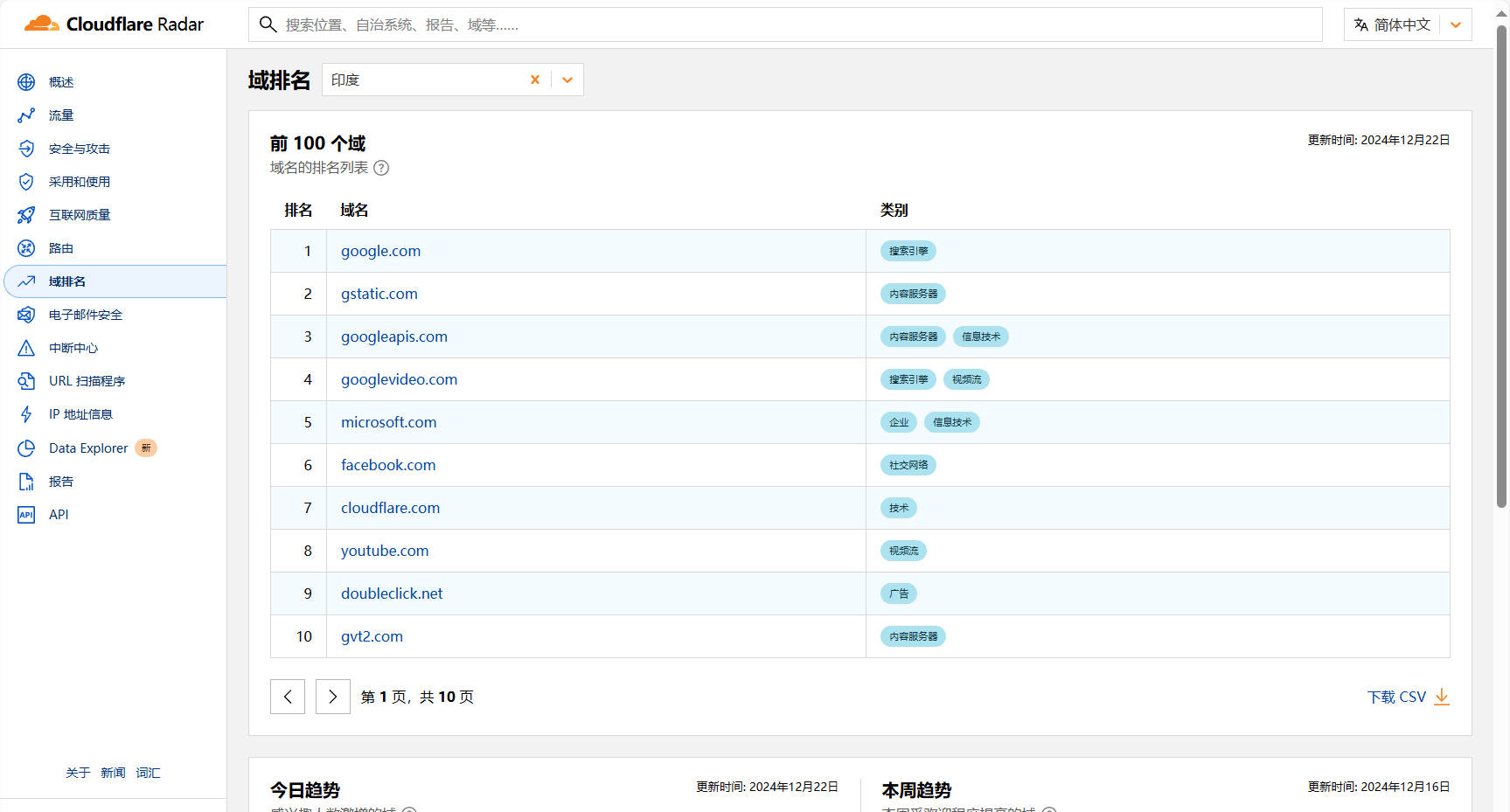This screenshot has width=1510, height=812.
Task: Click the CSV download arrow icon
Action: 1442,697
